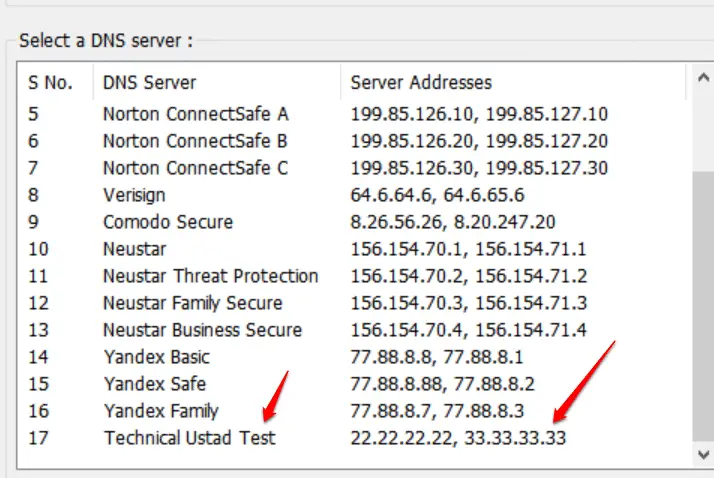Select the Verisign DNS server
This screenshot has width=714, height=478.
(x=352, y=195)
